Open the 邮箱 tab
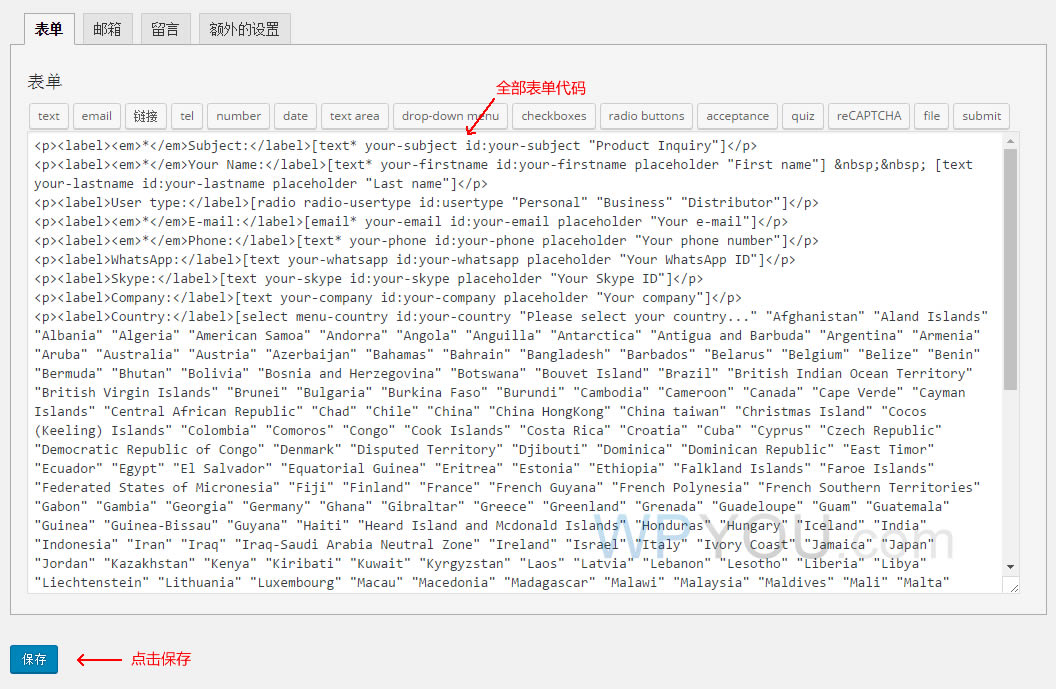Viewport: 1056px width, 689px height. coord(107,29)
